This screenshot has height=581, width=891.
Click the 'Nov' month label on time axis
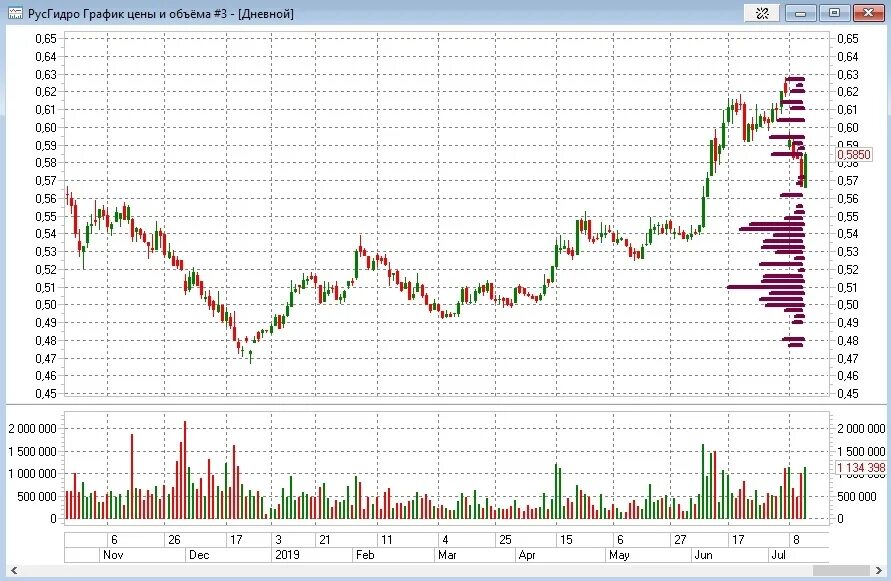113,555
